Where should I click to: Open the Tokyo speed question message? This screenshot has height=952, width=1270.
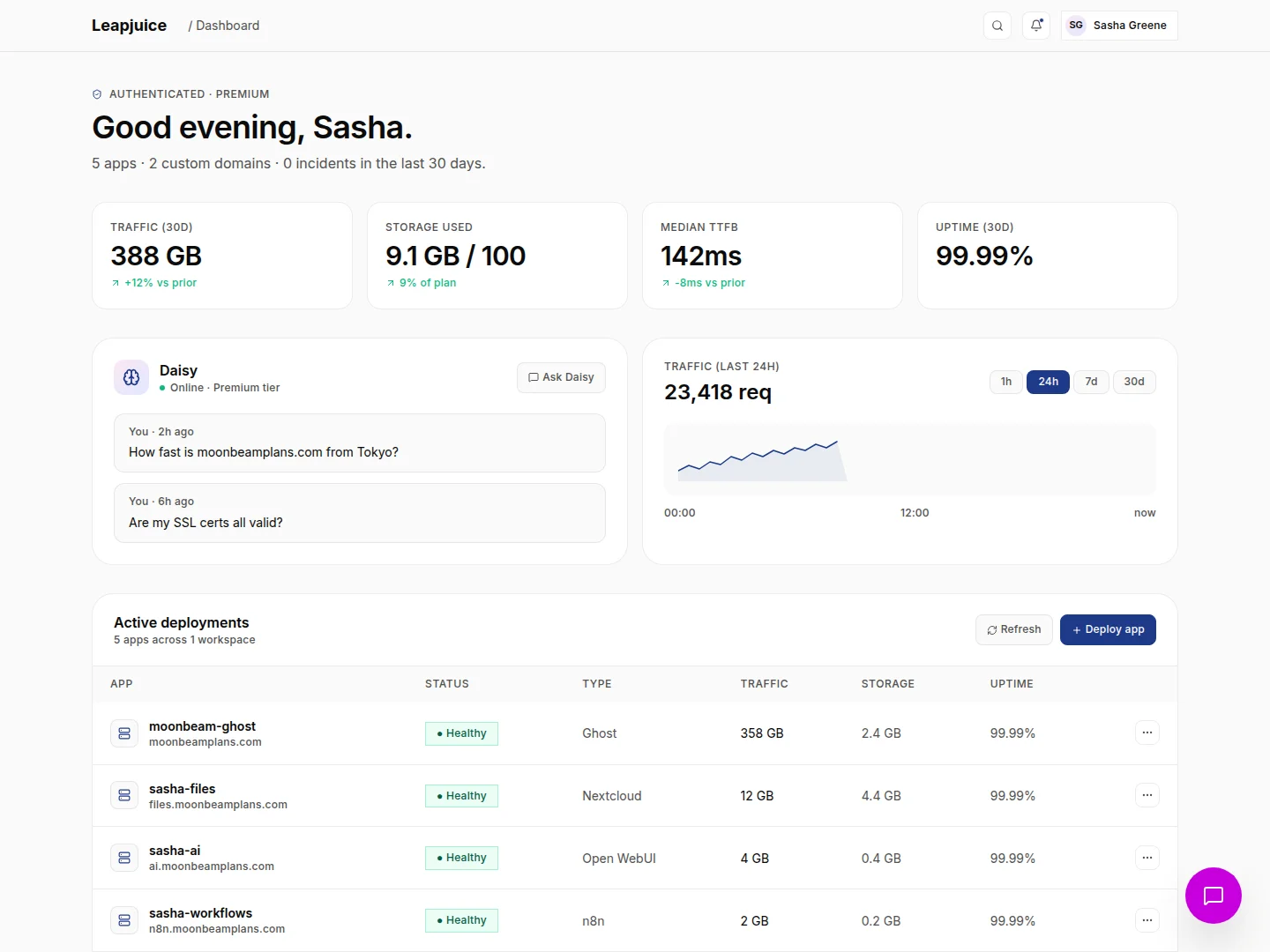point(360,443)
